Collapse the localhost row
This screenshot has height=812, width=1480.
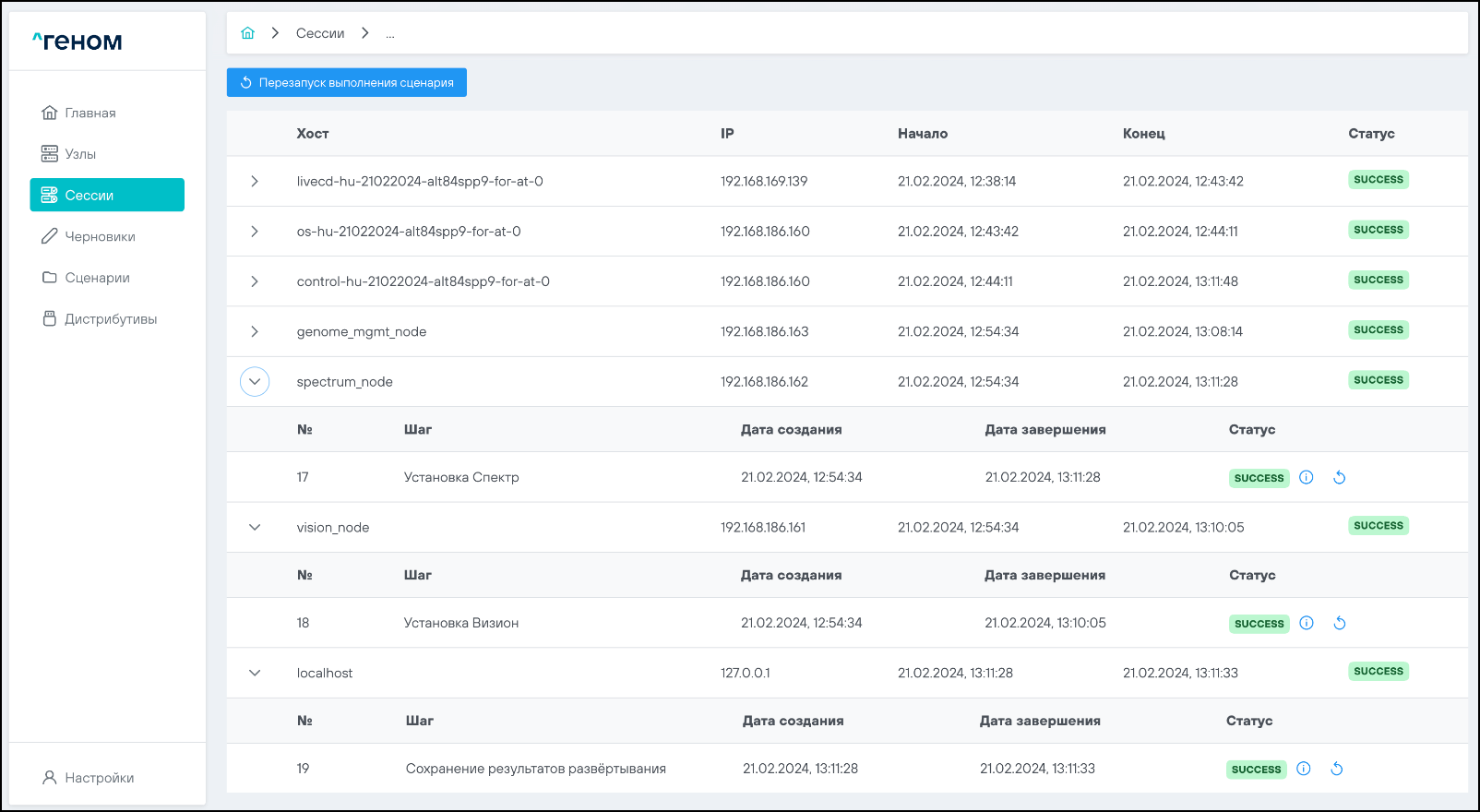click(255, 673)
